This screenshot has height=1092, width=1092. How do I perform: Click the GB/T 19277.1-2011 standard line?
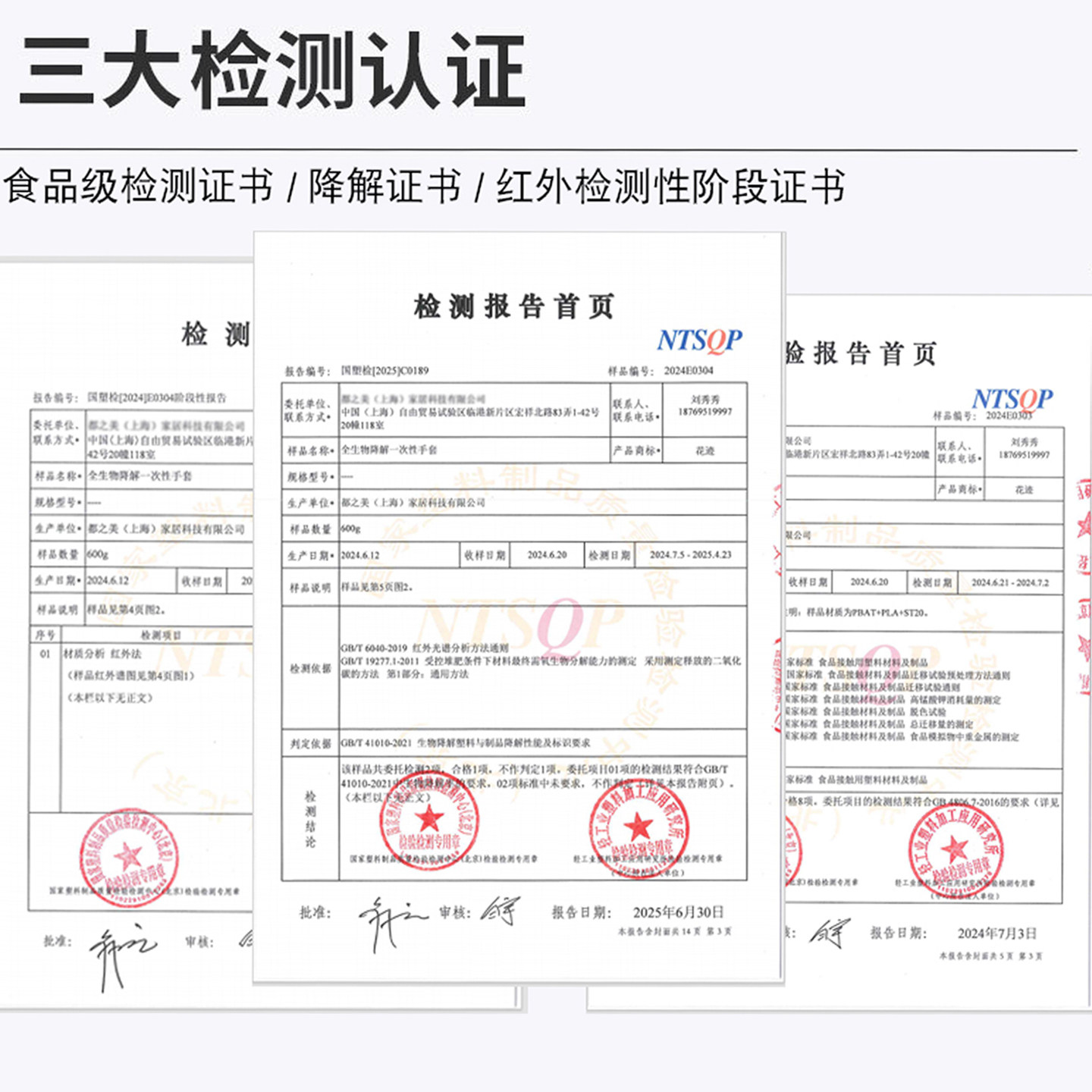pos(541,667)
